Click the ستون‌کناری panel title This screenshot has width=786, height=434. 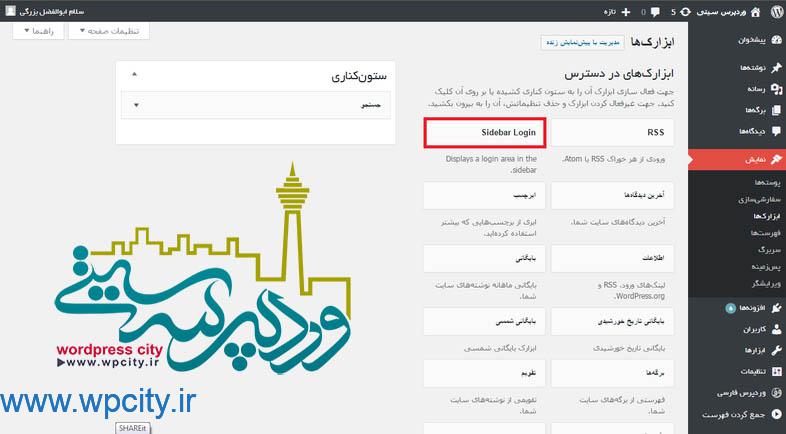tap(359, 76)
